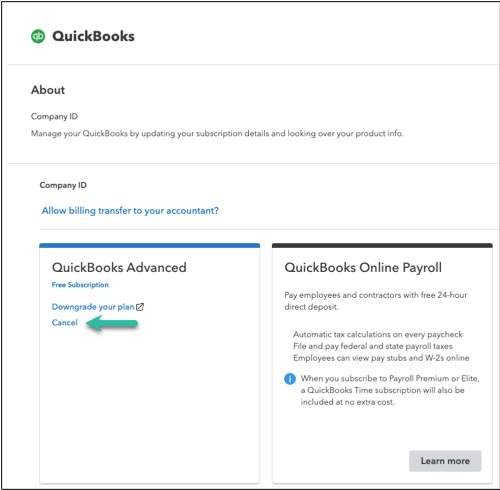Screen dimensions: 500x490
Task: Click the QuickBooks Online Payroll card title
Action: [363, 267]
